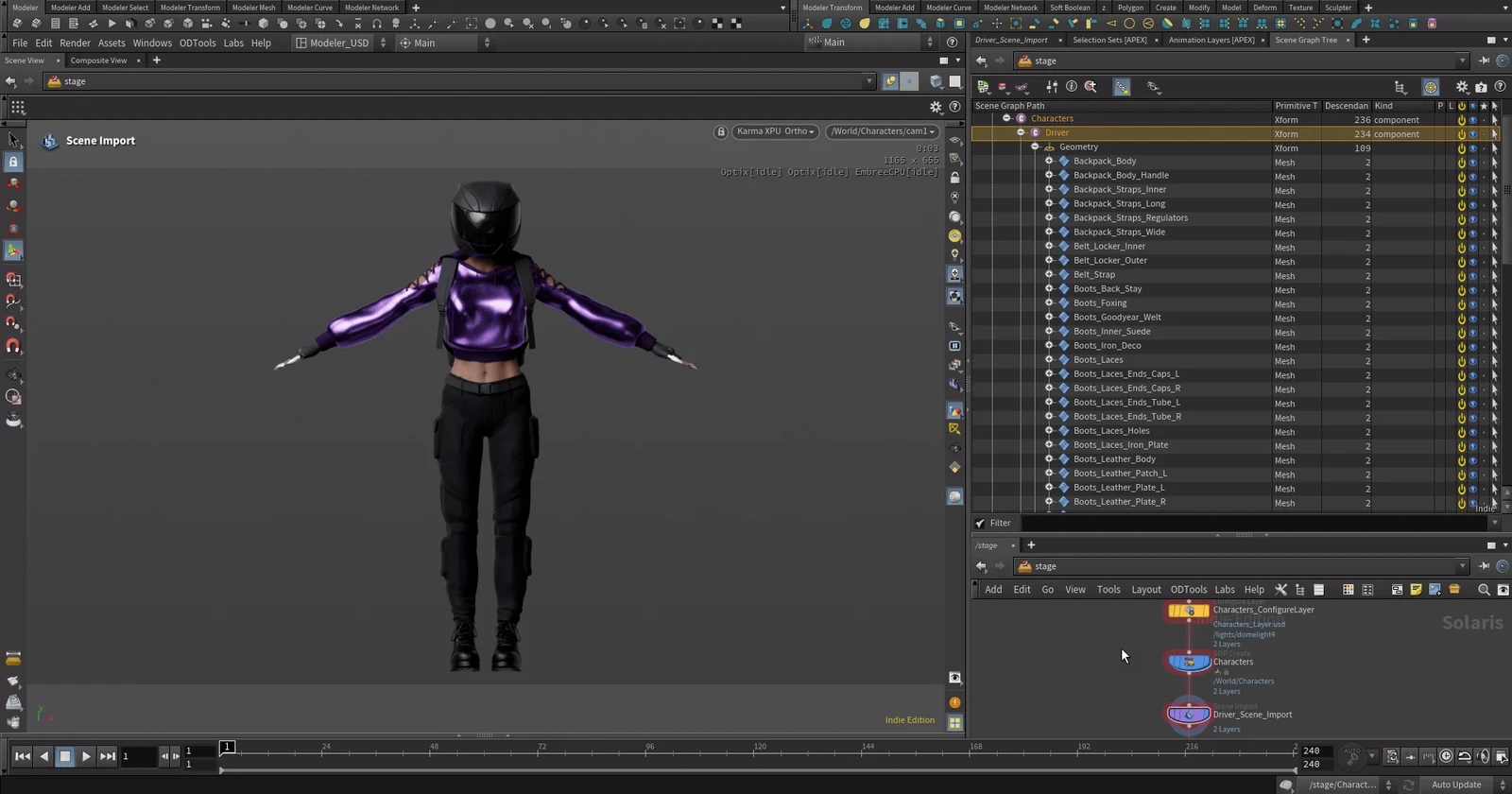This screenshot has height=794, width=1512.
Task: Collapse the Characters tree item
Action: pos(1007,119)
